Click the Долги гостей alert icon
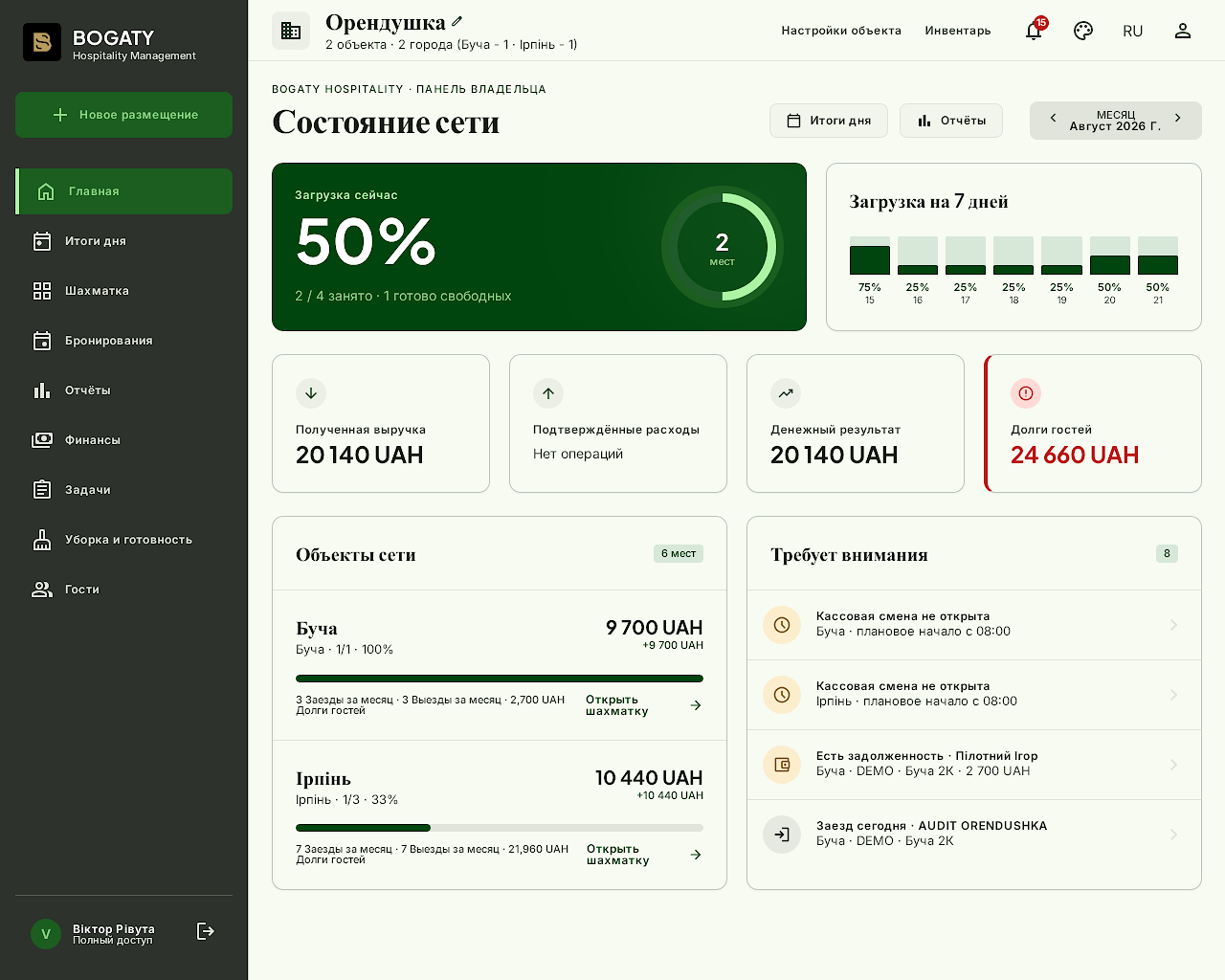Viewport: 1225px width, 980px height. pos(1026,393)
